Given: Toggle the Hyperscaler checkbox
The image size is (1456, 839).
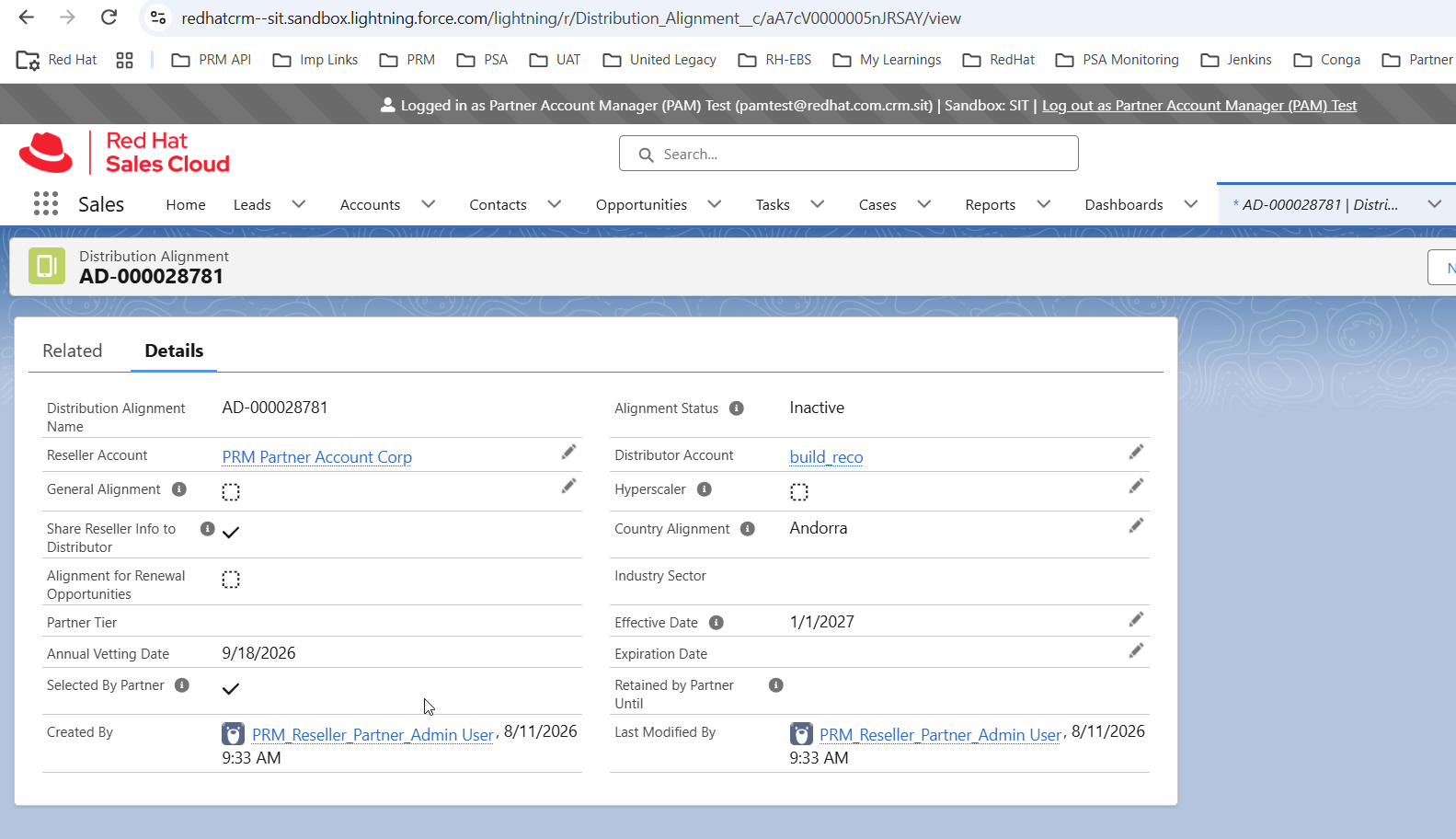Looking at the screenshot, I should [799, 492].
